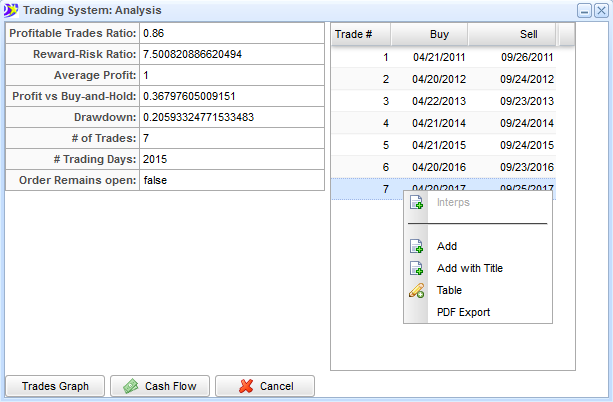This screenshot has height=402, width=613.
Task: Cancel the analysis dialog
Action: pyautogui.click(x=265, y=386)
